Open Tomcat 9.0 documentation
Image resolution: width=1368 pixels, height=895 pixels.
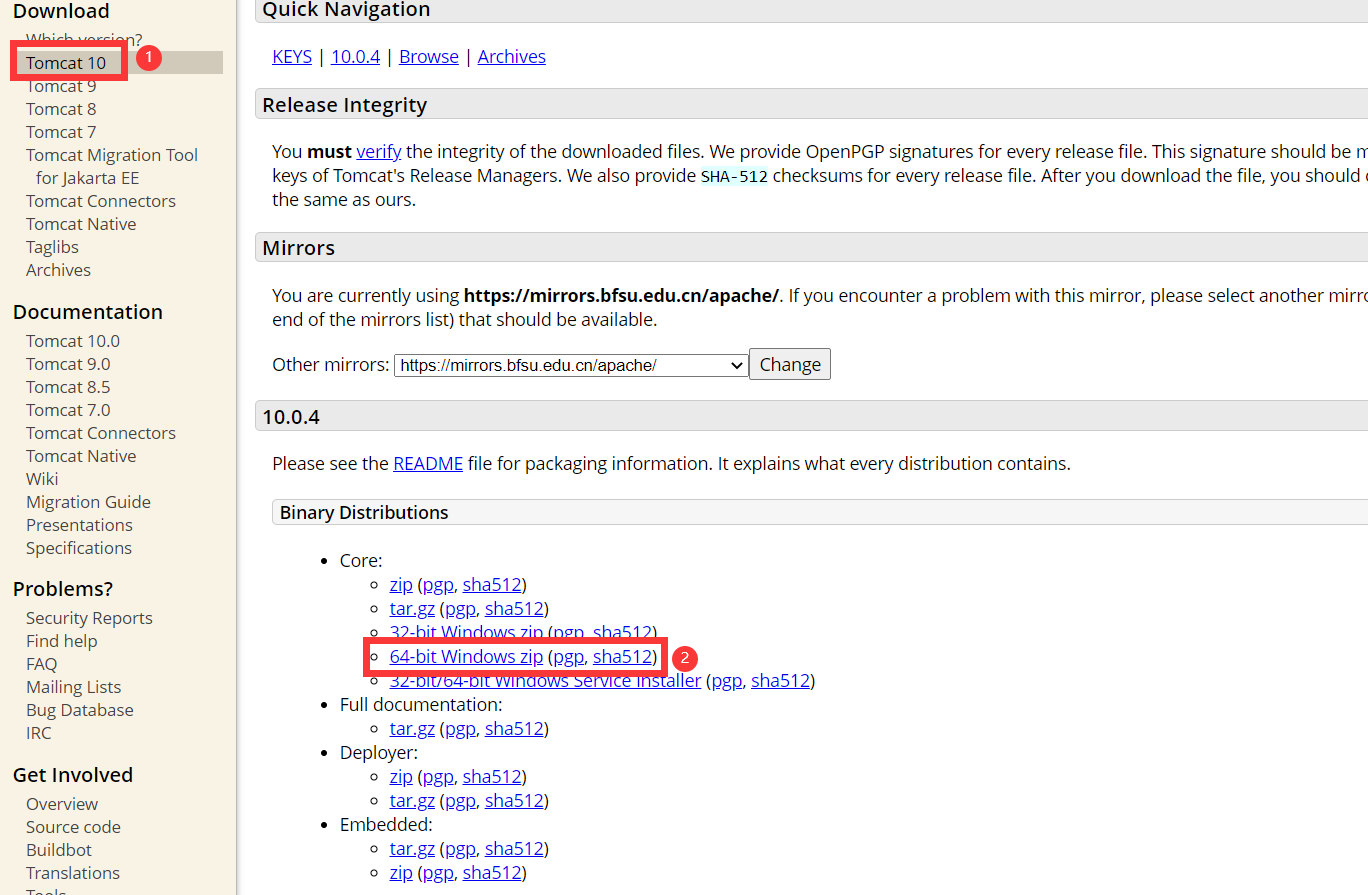68,364
